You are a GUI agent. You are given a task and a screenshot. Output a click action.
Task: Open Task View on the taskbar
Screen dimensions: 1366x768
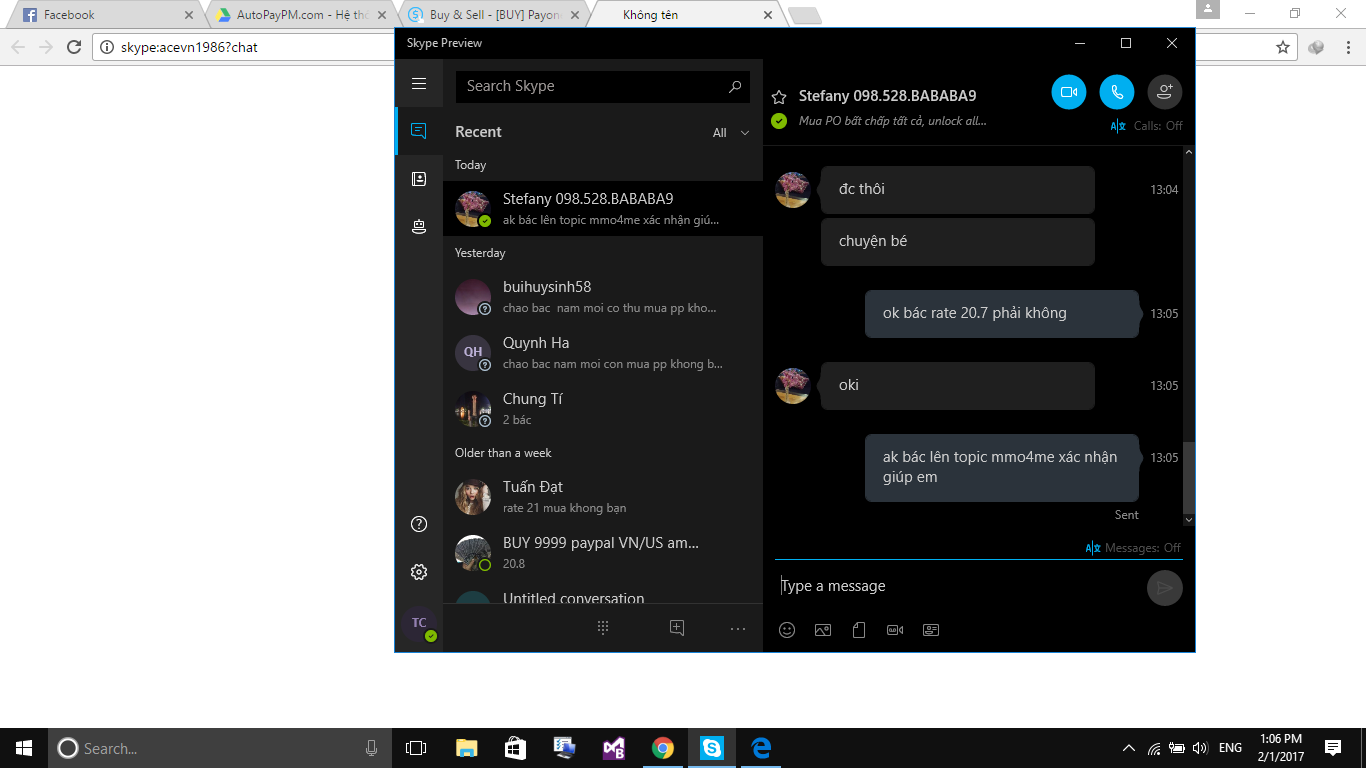coord(416,748)
